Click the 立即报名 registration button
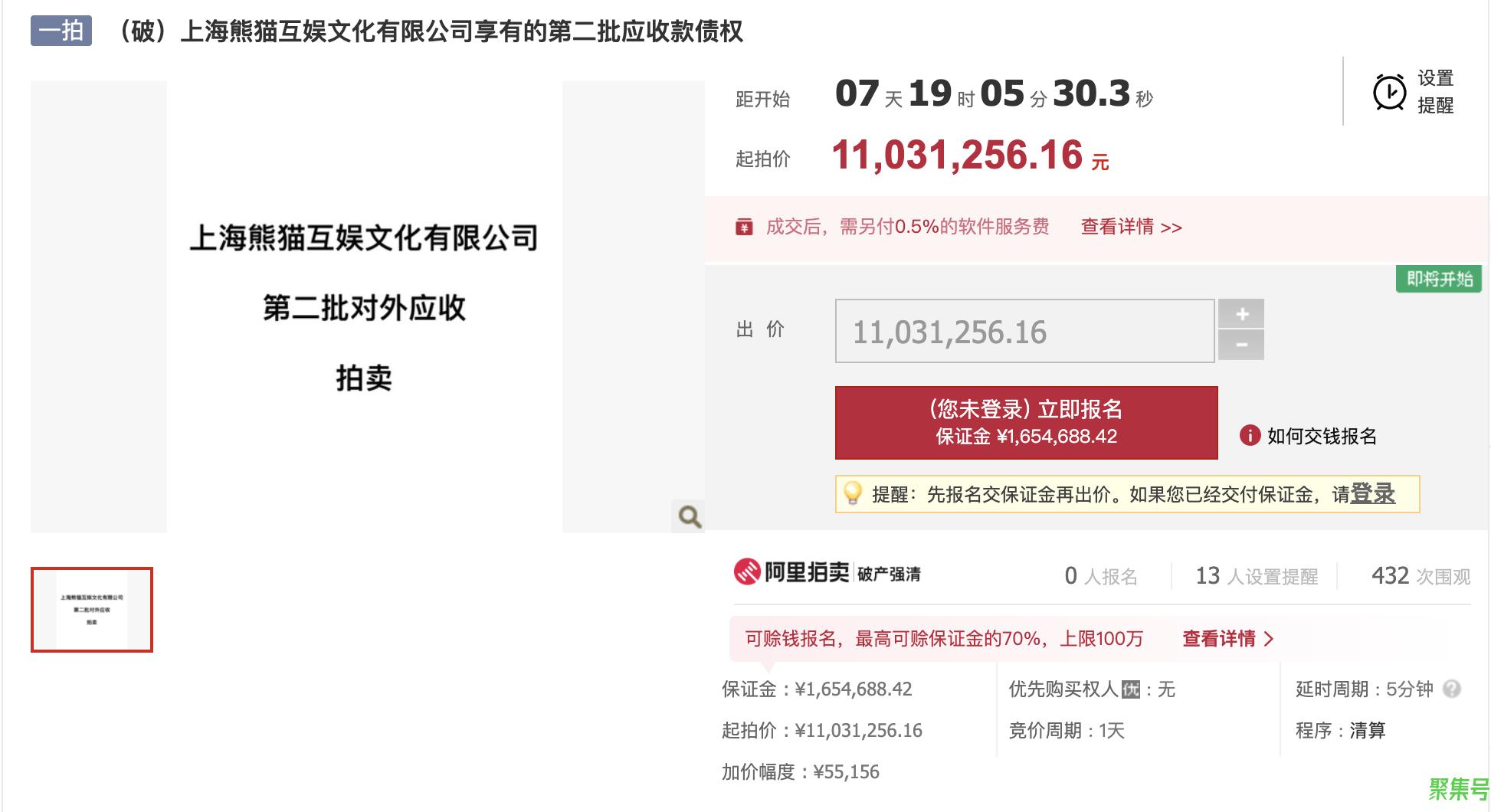This screenshot has height=812, width=1491. [x=1026, y=423]
